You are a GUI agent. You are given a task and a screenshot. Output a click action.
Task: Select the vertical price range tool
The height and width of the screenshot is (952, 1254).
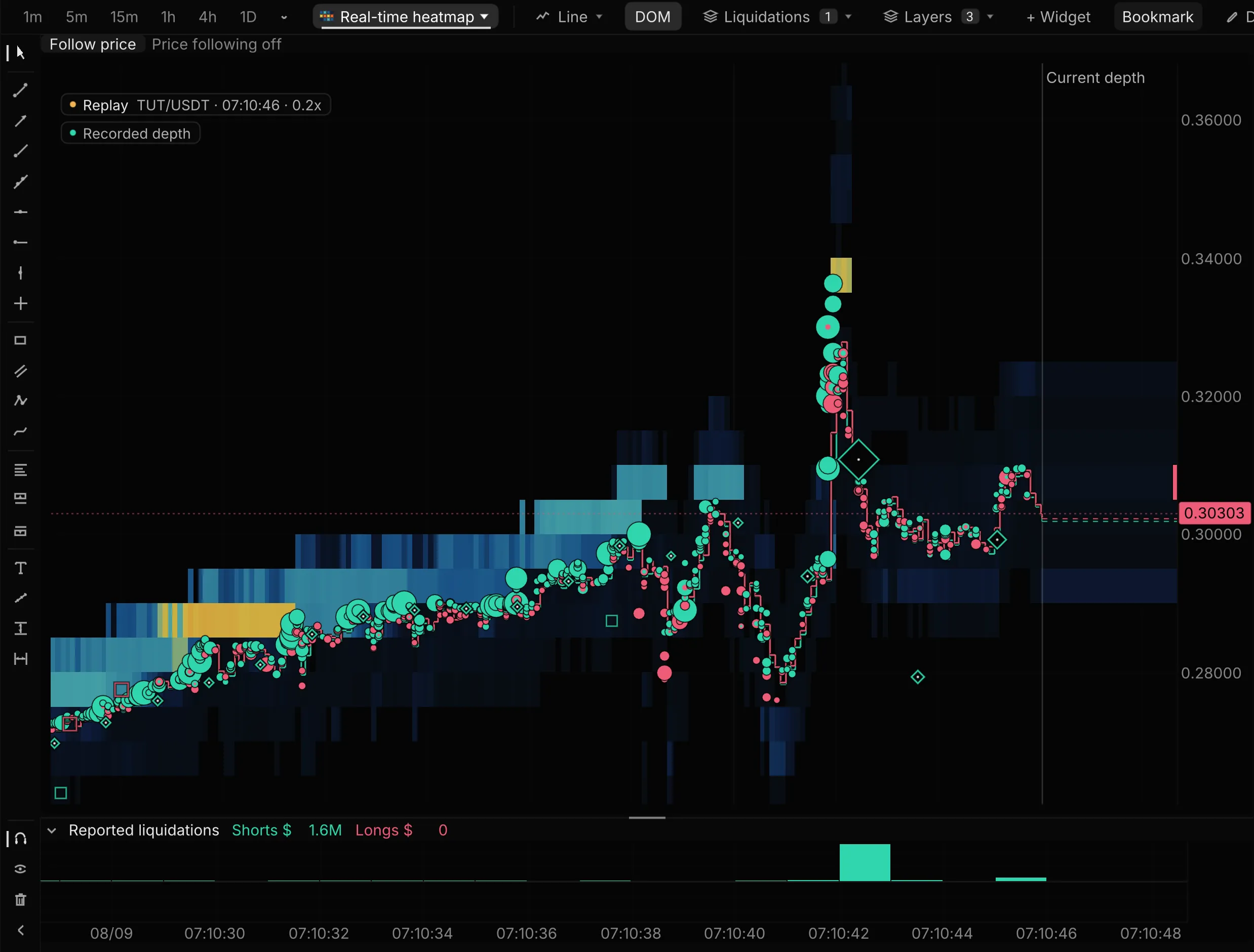click(x=20, y=628)
